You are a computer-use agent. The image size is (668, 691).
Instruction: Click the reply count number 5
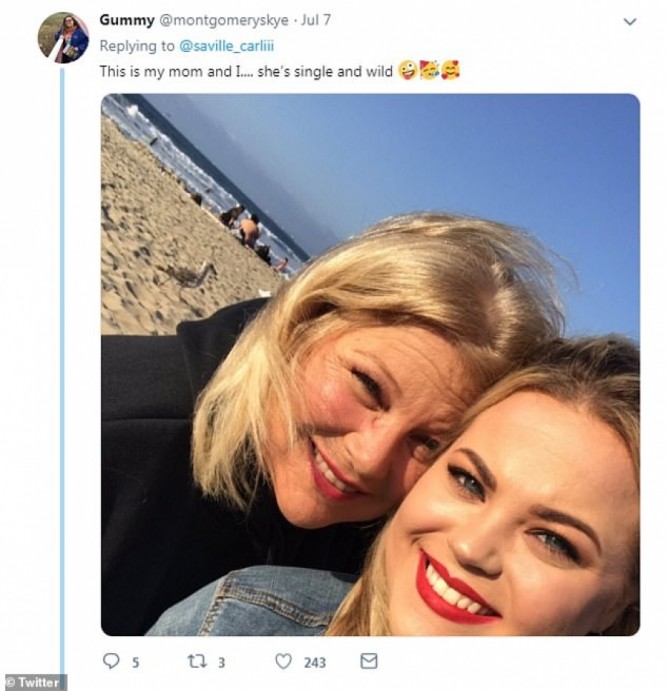tap(136, 661)
